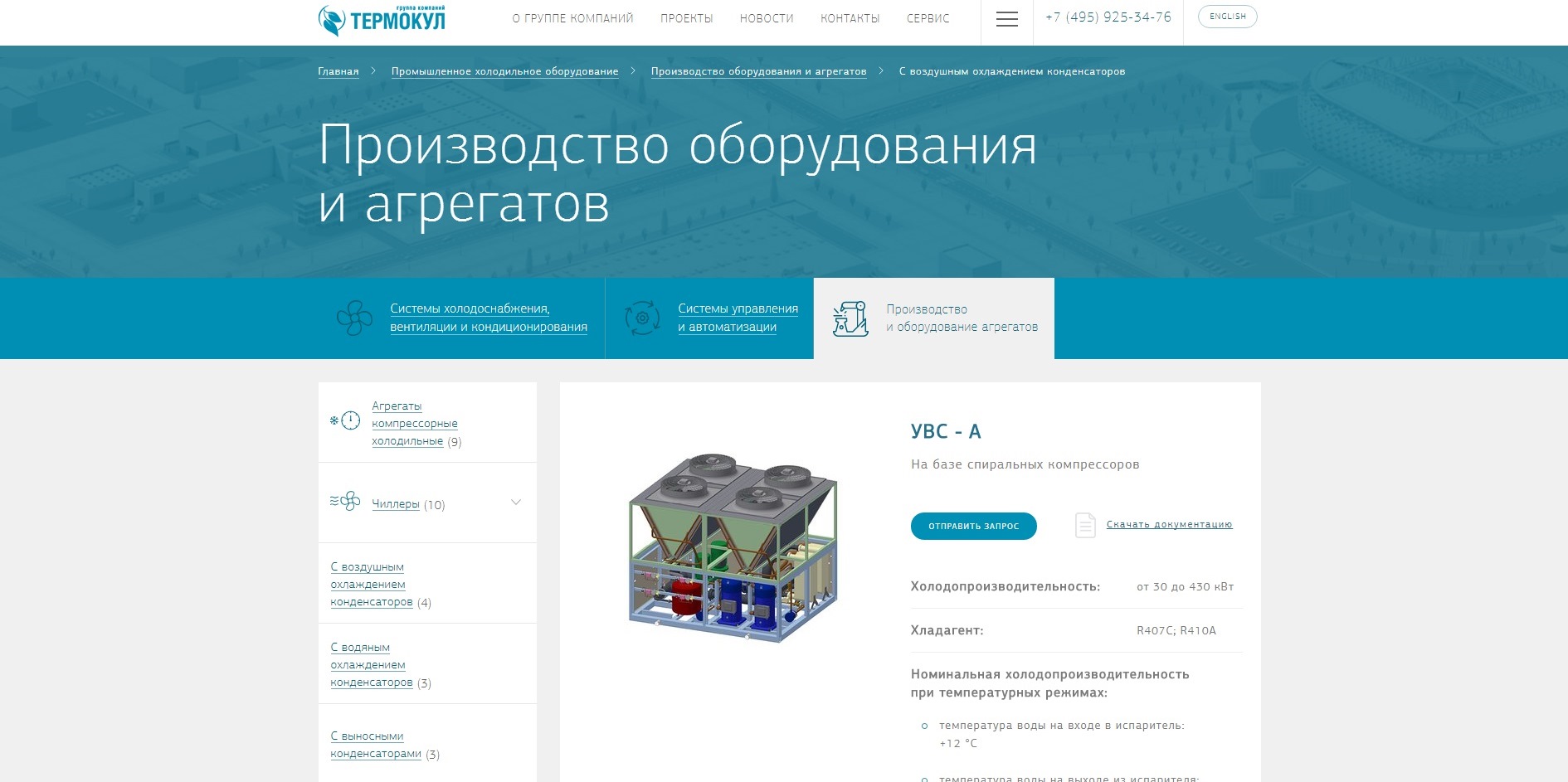Open the hamburger menu icon
The image size is (1568, 782).
(1006, 19)
